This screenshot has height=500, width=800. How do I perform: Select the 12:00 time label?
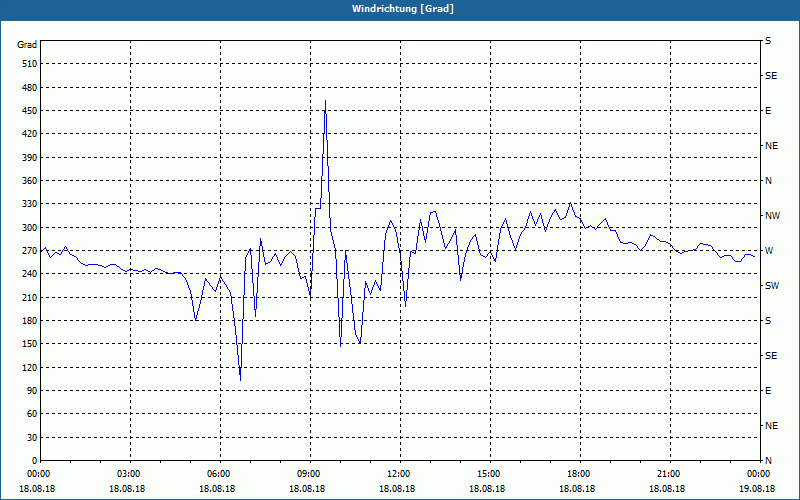click(x=396, y=474)
